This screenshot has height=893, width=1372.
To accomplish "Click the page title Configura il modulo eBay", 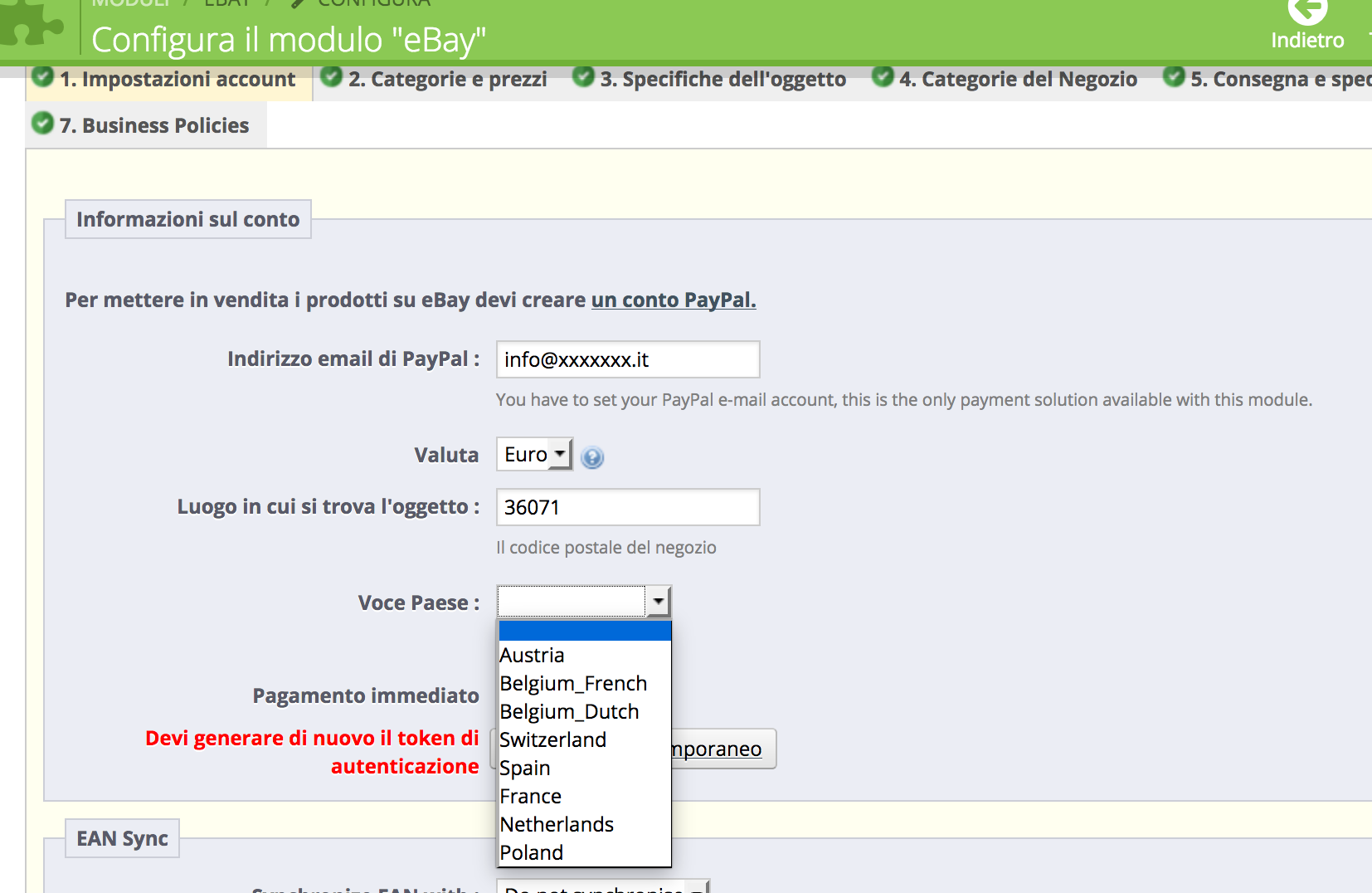I will (x=289, y=40).
